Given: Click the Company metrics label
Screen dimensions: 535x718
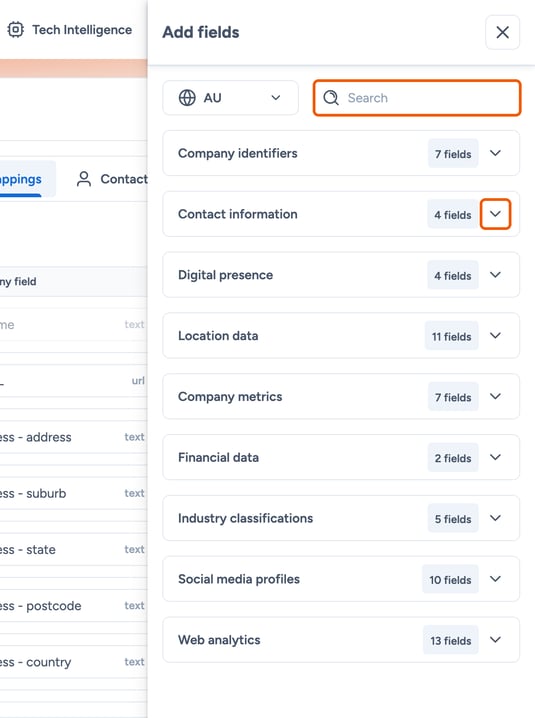Looking at the screenshot, I should click(230, 397).
